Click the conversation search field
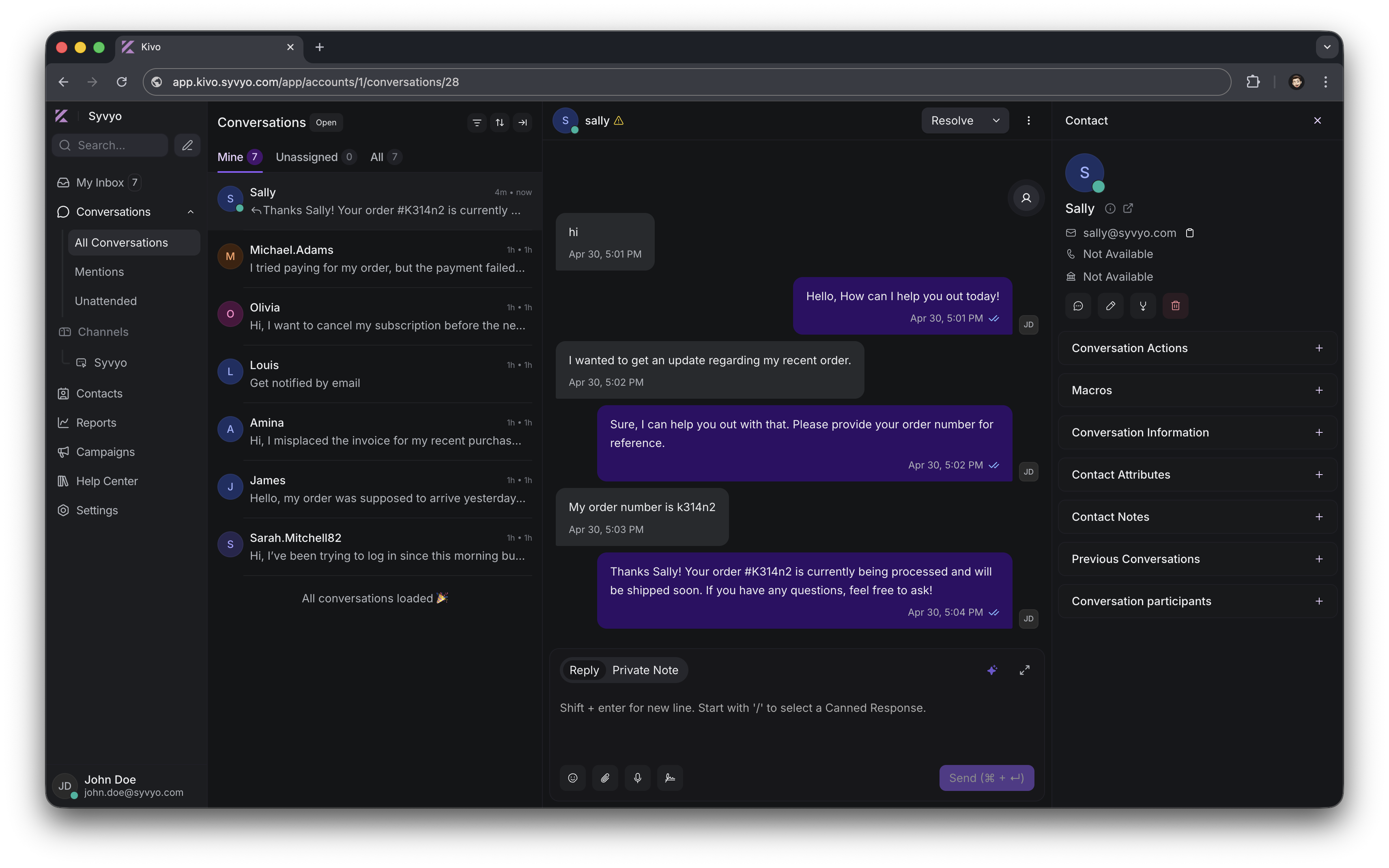This screenshot has width=1389, height=868. [x=110, y=145]
